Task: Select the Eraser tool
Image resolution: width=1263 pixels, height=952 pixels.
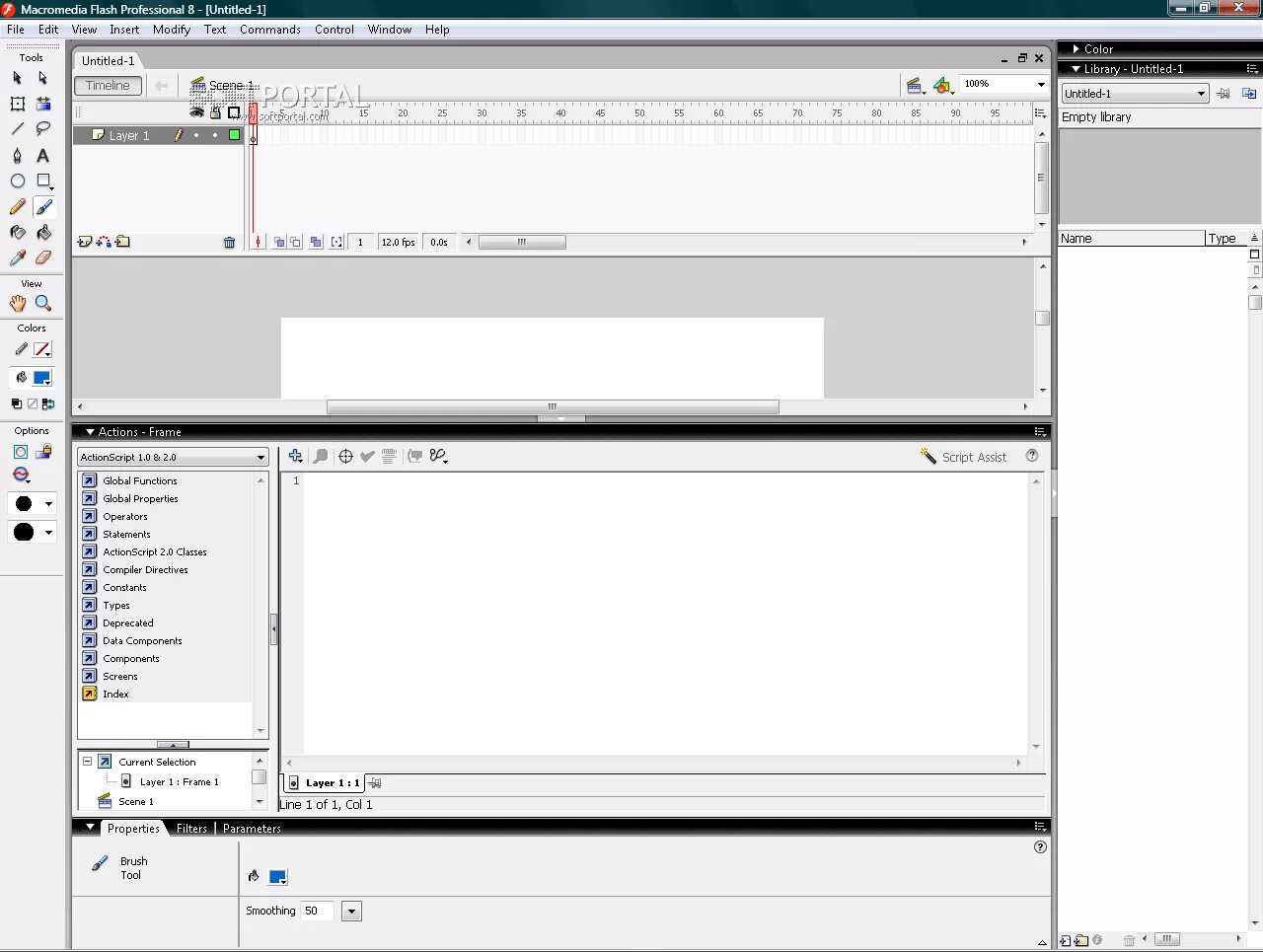Action: tap(42, 258)
